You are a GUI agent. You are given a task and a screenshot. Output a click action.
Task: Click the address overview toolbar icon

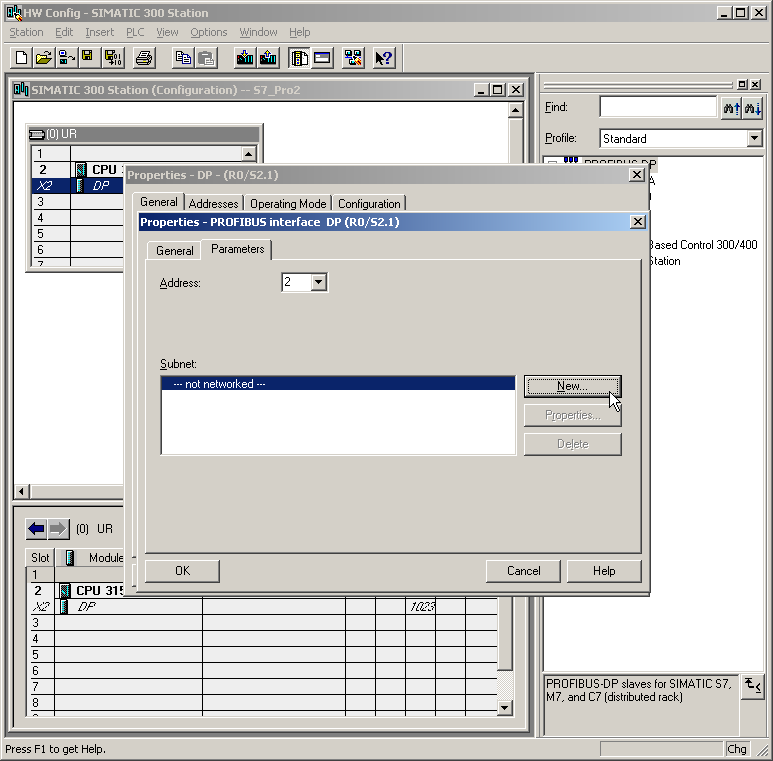[x=322, y=58]
